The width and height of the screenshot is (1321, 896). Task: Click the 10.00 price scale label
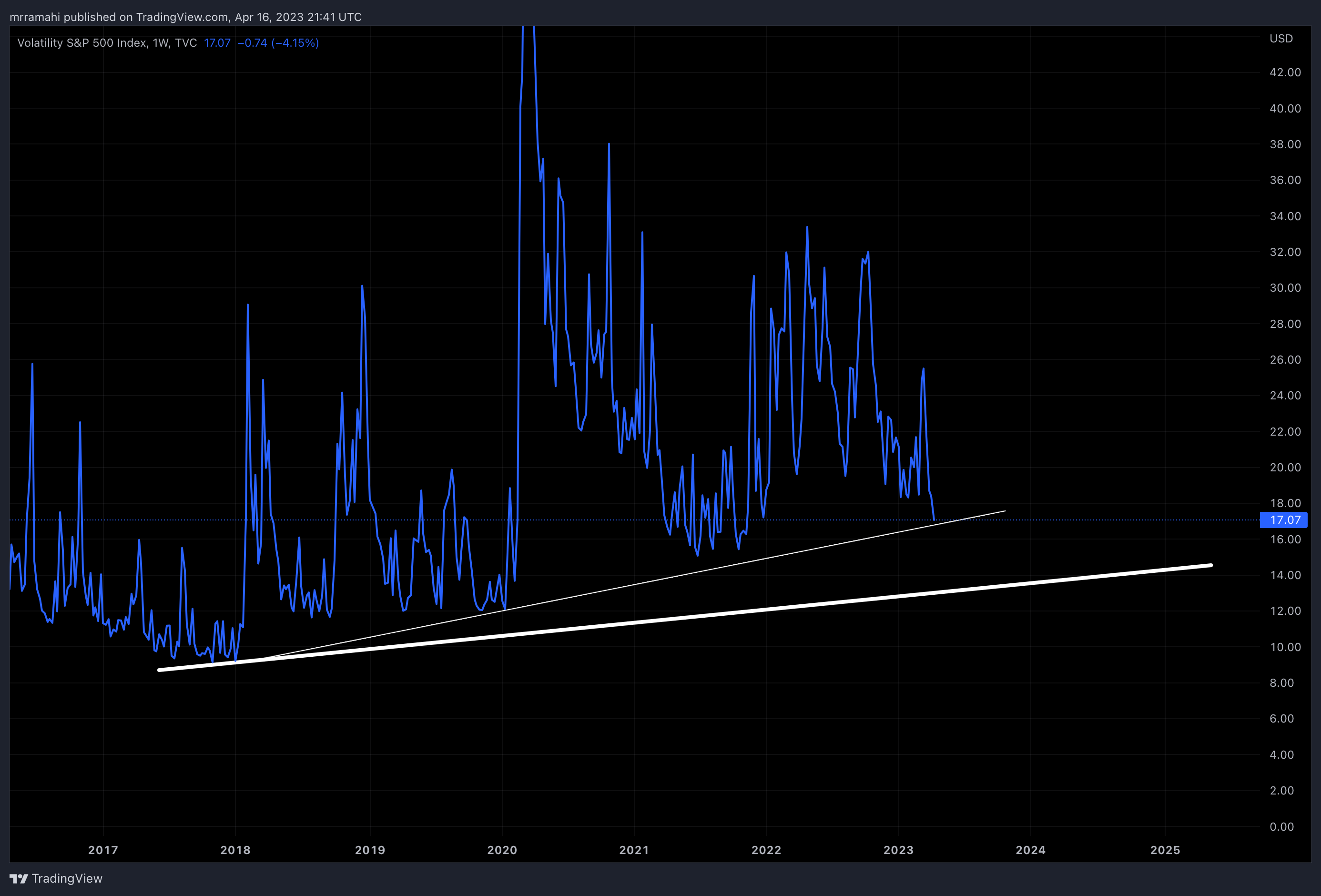(1285, 647)
